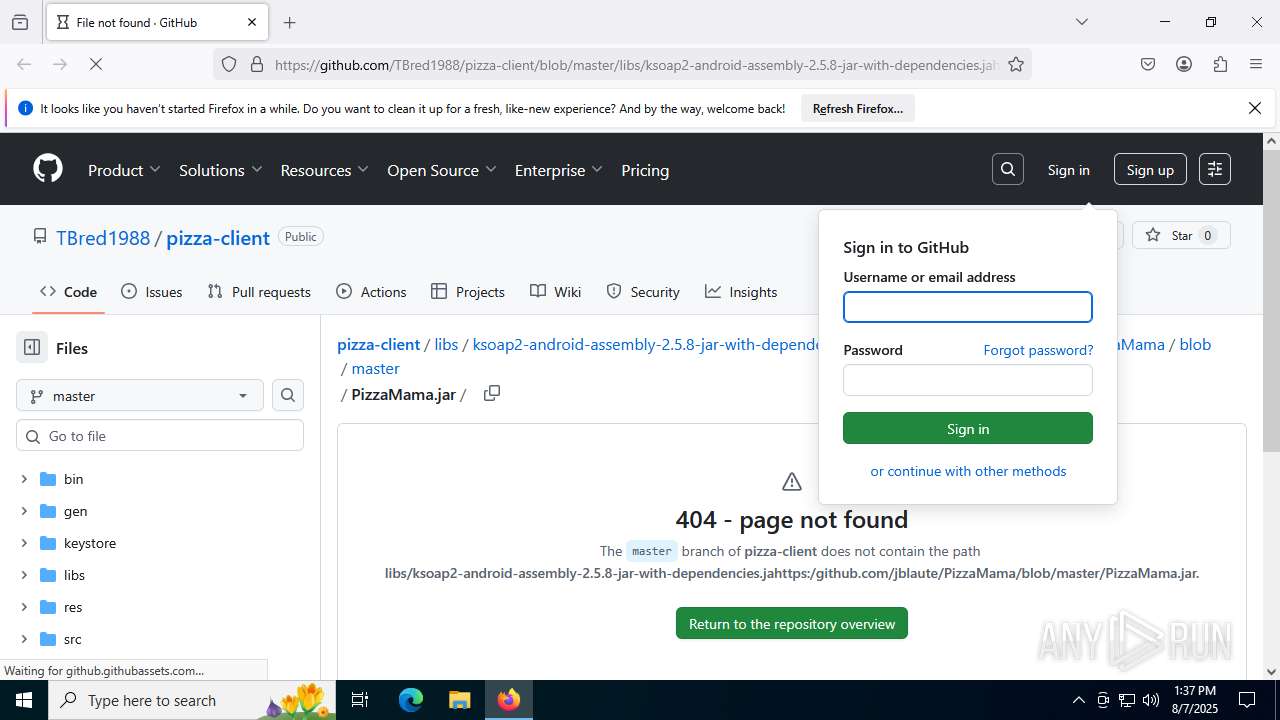Open the Security tab
The image size is (1280, 720).
point(643,292)
